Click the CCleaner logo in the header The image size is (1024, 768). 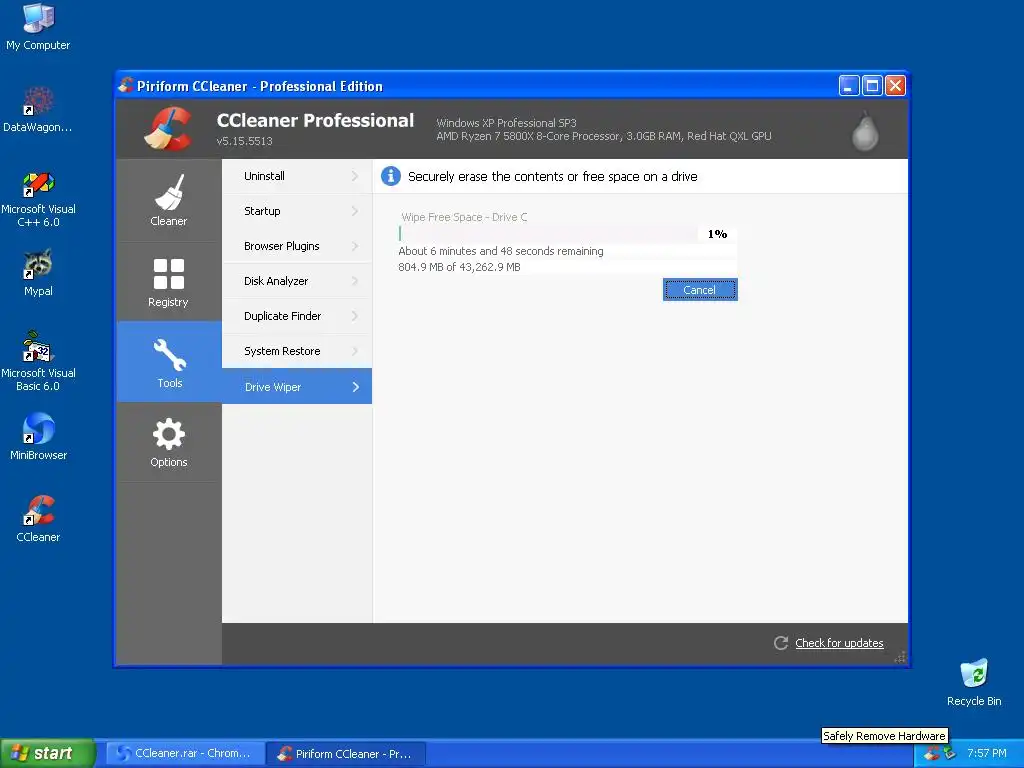coord(168,129)
